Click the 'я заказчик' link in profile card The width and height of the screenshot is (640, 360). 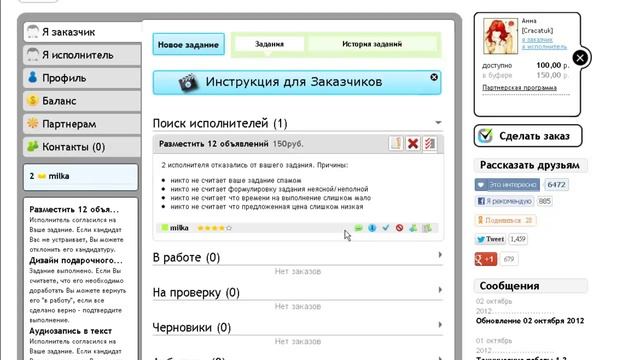(537, 39)
